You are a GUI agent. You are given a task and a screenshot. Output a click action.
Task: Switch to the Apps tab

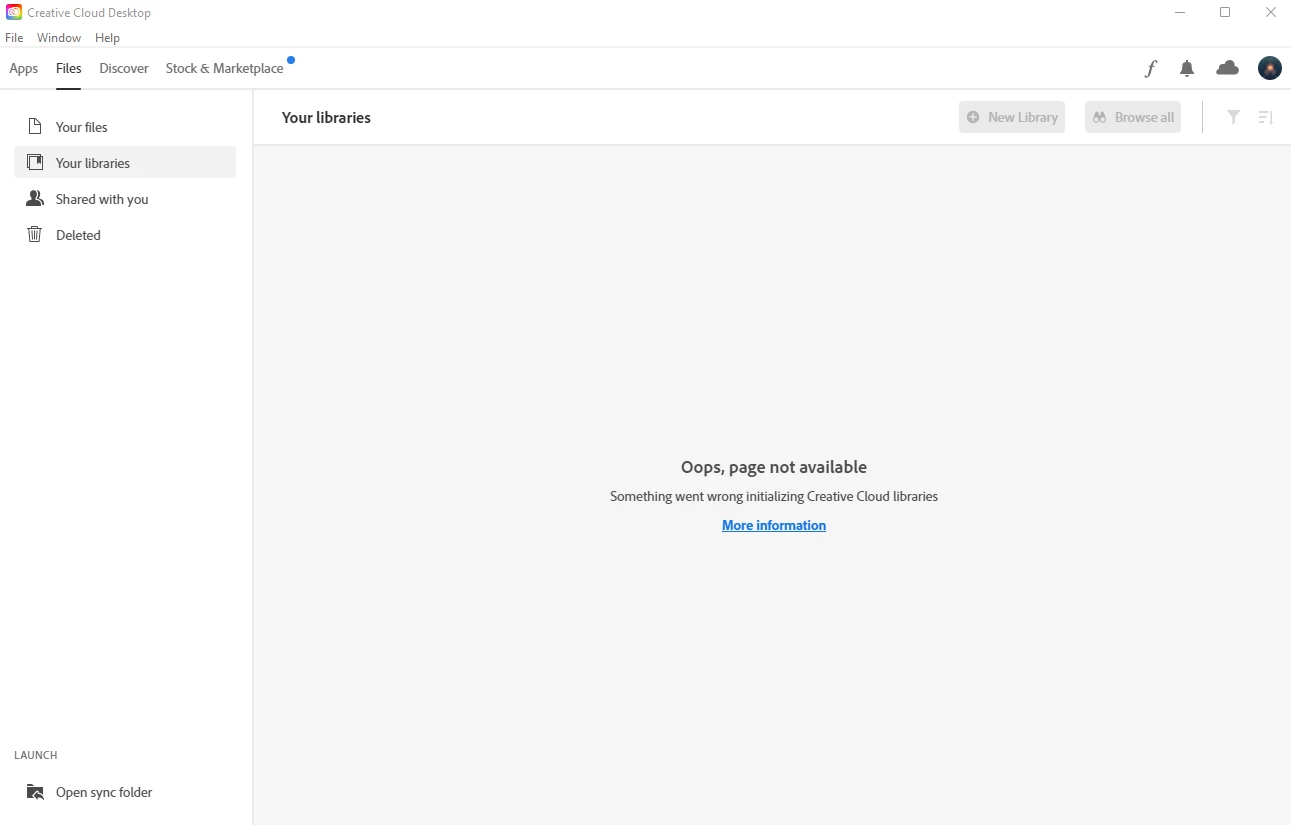pyautogui.click(x=24, y=68)
